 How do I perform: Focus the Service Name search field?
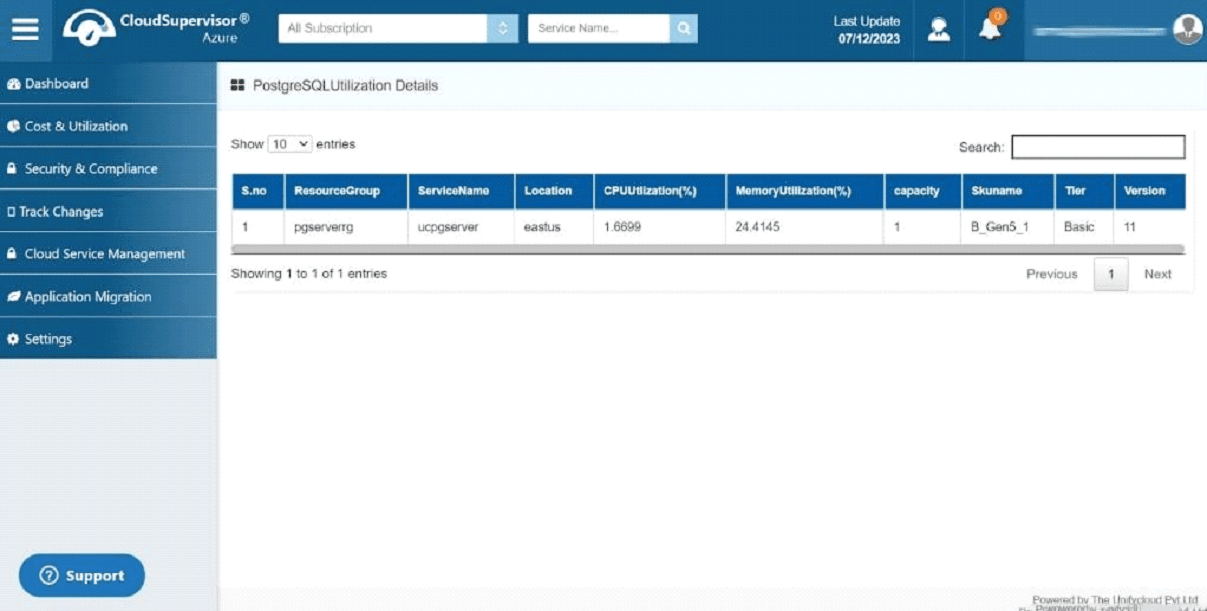point(599,28)
